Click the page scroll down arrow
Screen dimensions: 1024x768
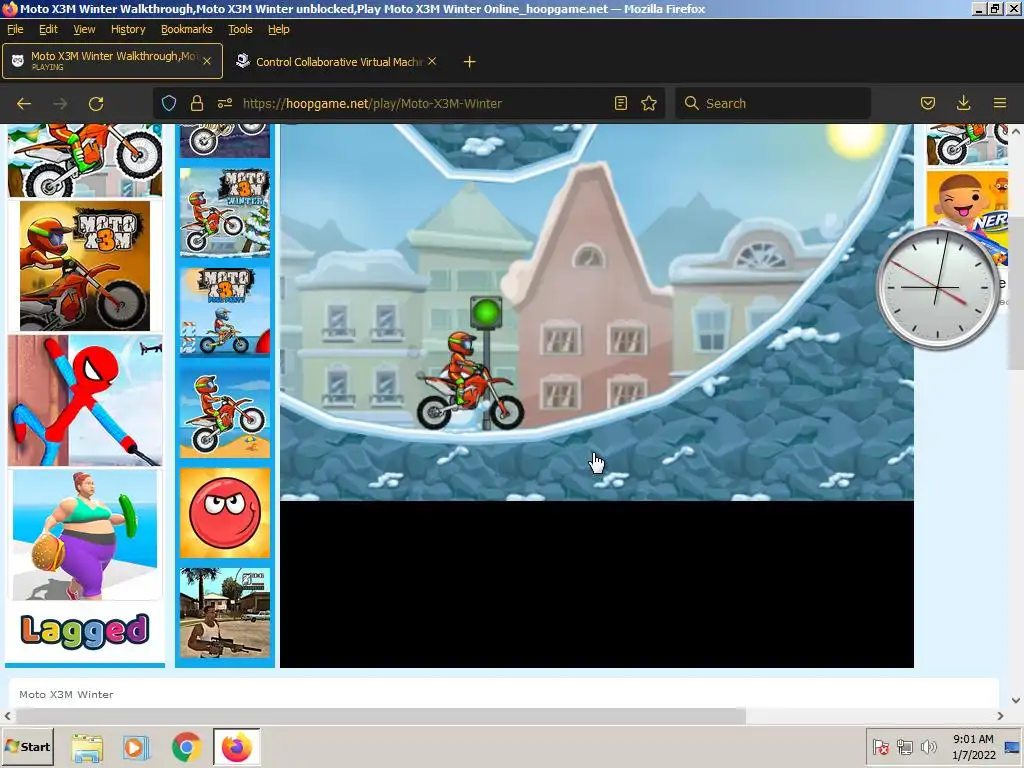[x=1016, y=700]
